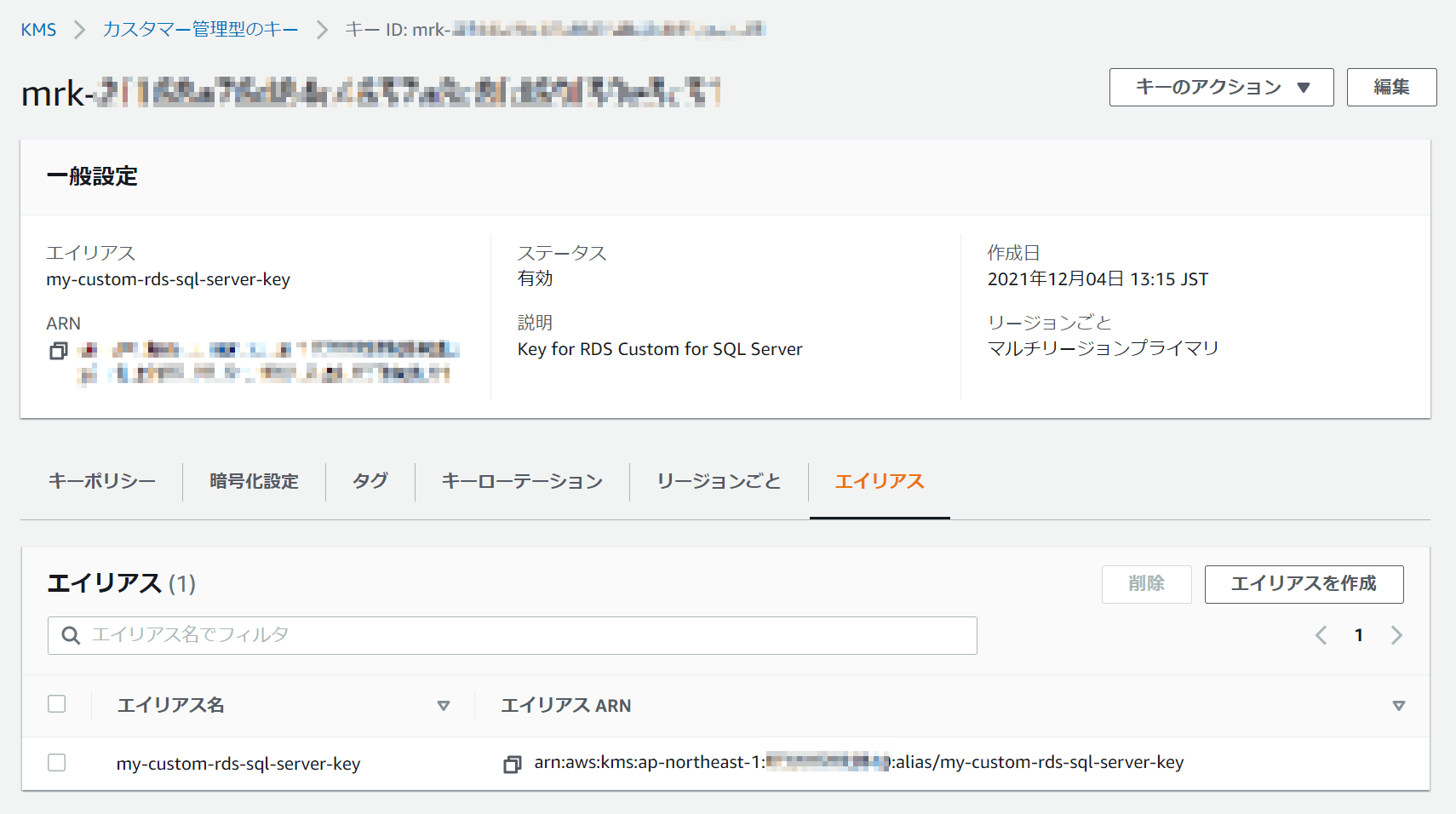This screenshot has width=1456, height=814.
Task: Switch to the キーポリシー tab
Action: click(x=101, y=481)
